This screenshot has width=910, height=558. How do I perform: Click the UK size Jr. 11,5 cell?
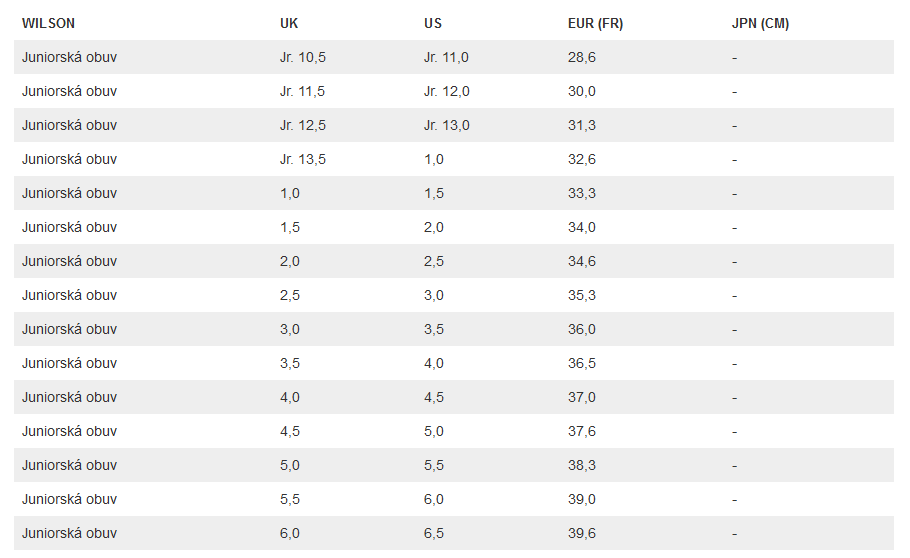click(x=303, y=92)
